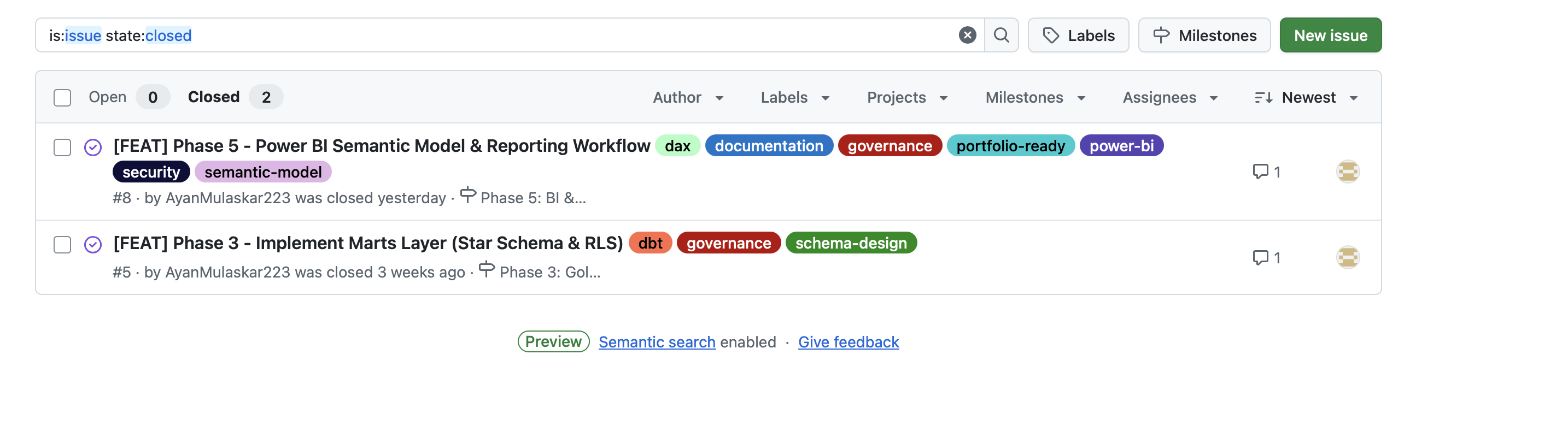Viewport: 1568px width, 425px height.
Task: Click the New issue button
Action: pos(1330,36)
